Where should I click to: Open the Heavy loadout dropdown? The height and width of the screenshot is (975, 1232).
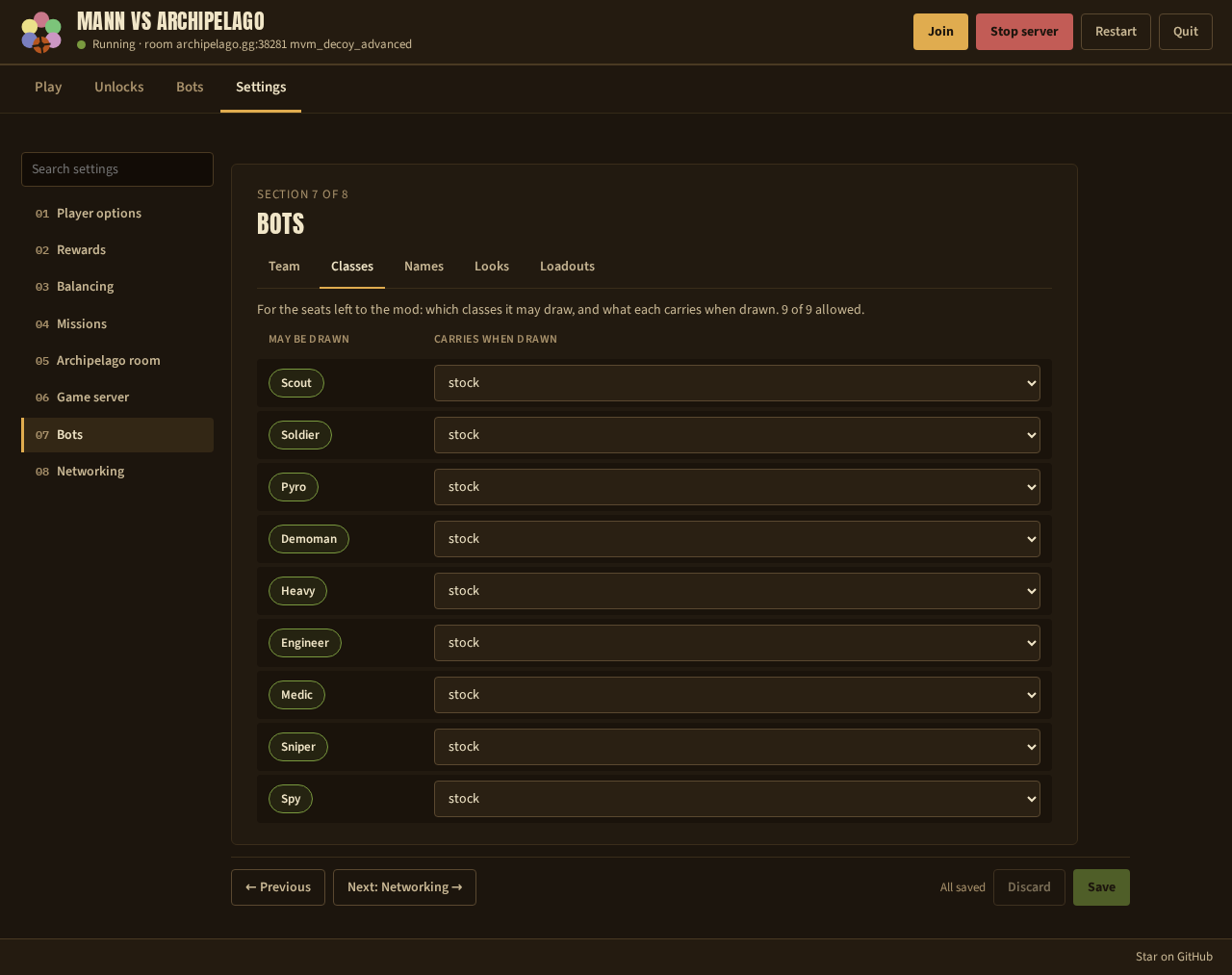point(737,591)
